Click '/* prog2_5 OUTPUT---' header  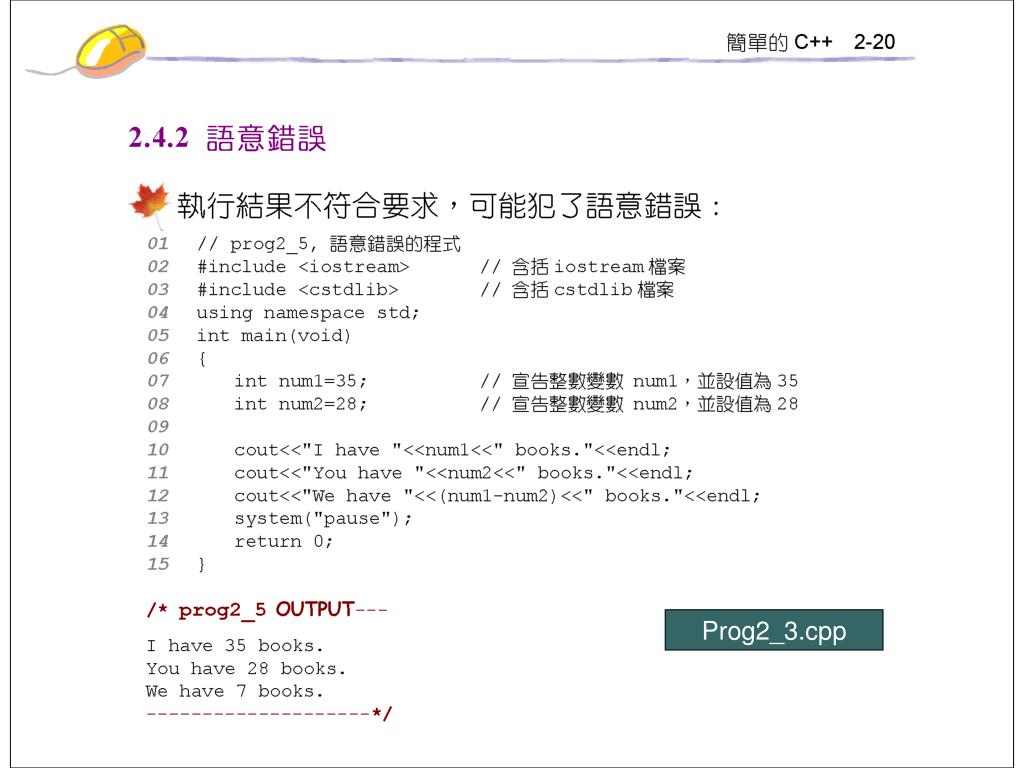click(266, 609)
